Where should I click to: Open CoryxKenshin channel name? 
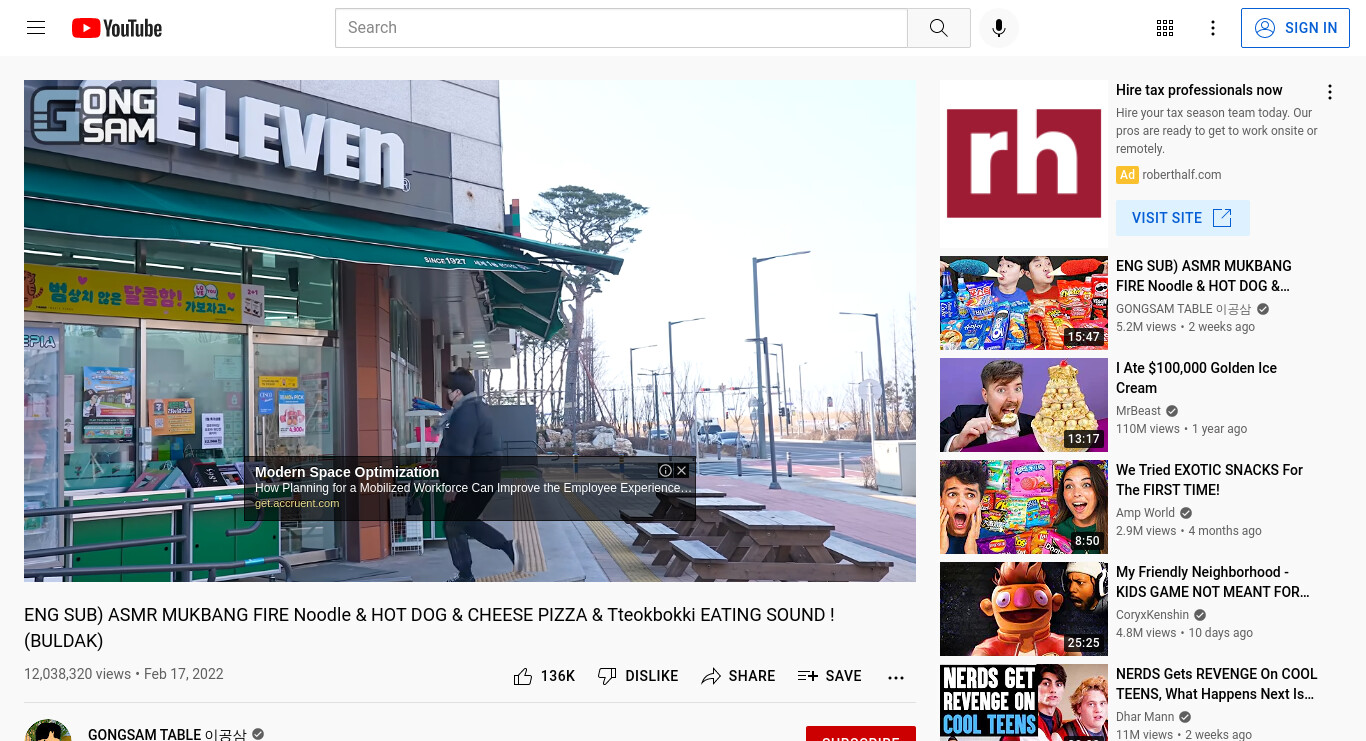(x=1153, y=615)
